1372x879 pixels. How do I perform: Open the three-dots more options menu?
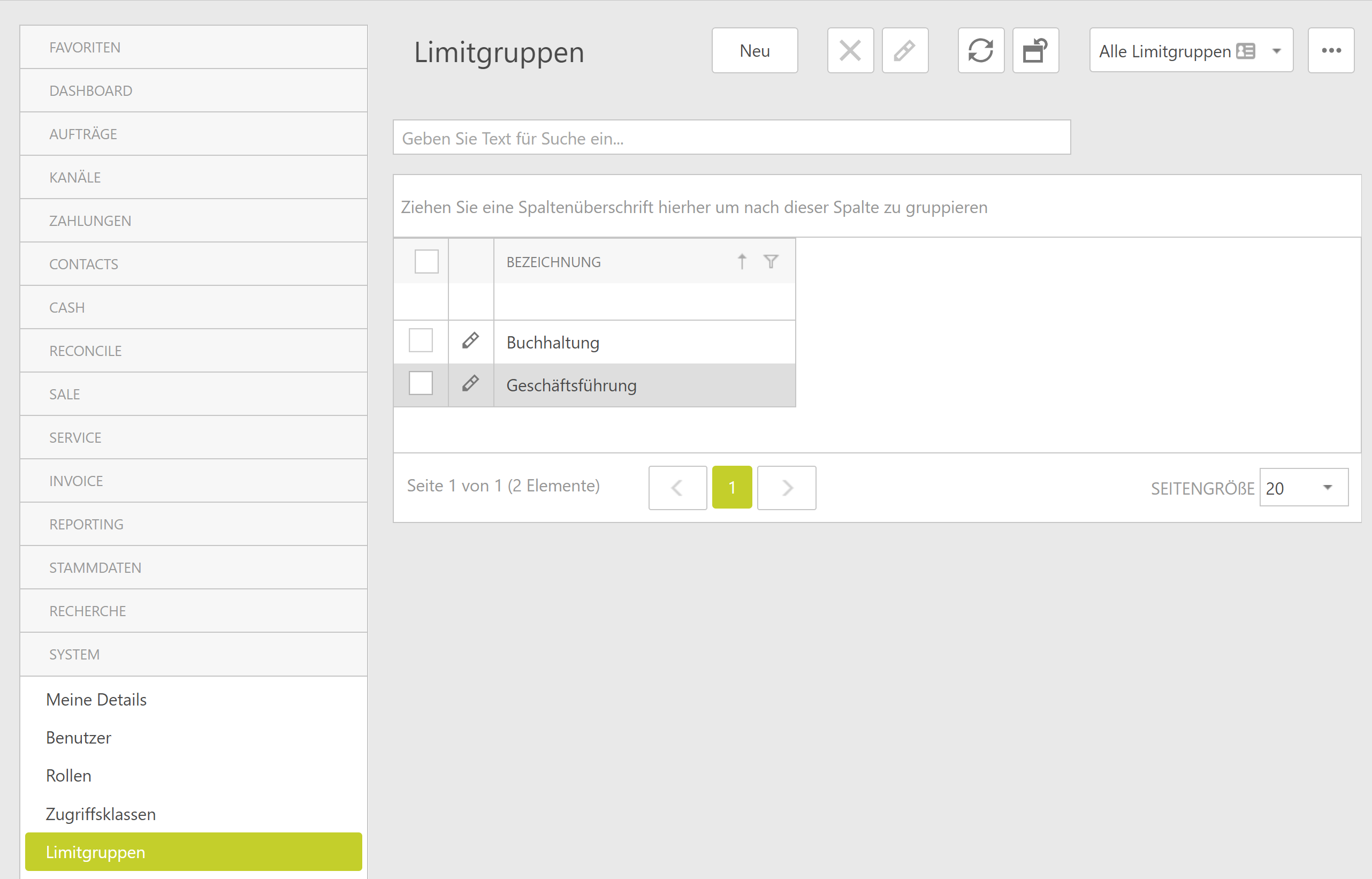(x=1331, y=51)
